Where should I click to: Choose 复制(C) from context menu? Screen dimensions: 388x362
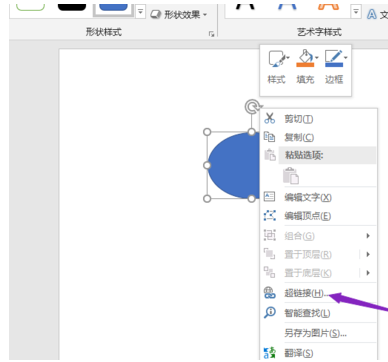tap(318, 137)
